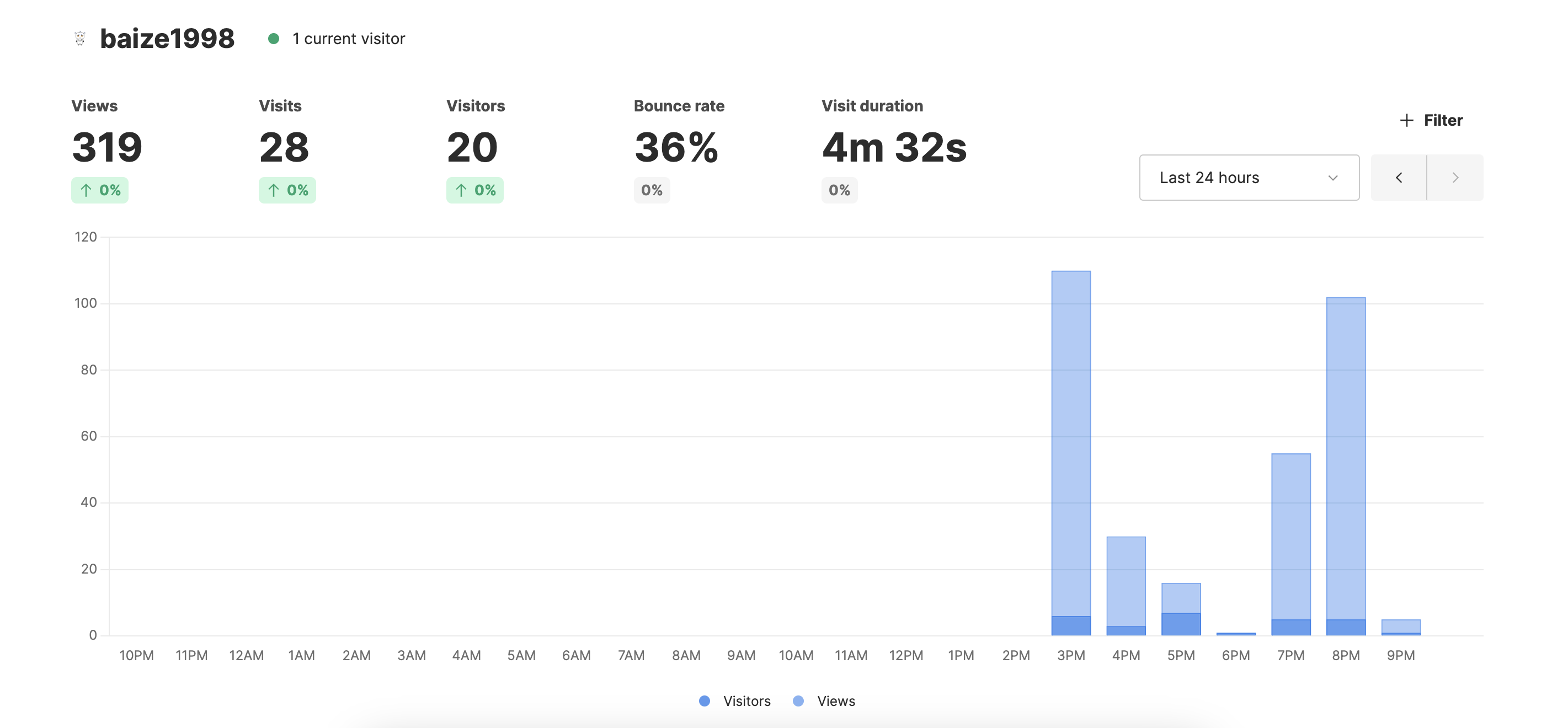The width and height of the screenshot is (1568, 728).
Task: Click the plus icon beside Filter
Action: pyautogui.click(x=1406, y=121)
